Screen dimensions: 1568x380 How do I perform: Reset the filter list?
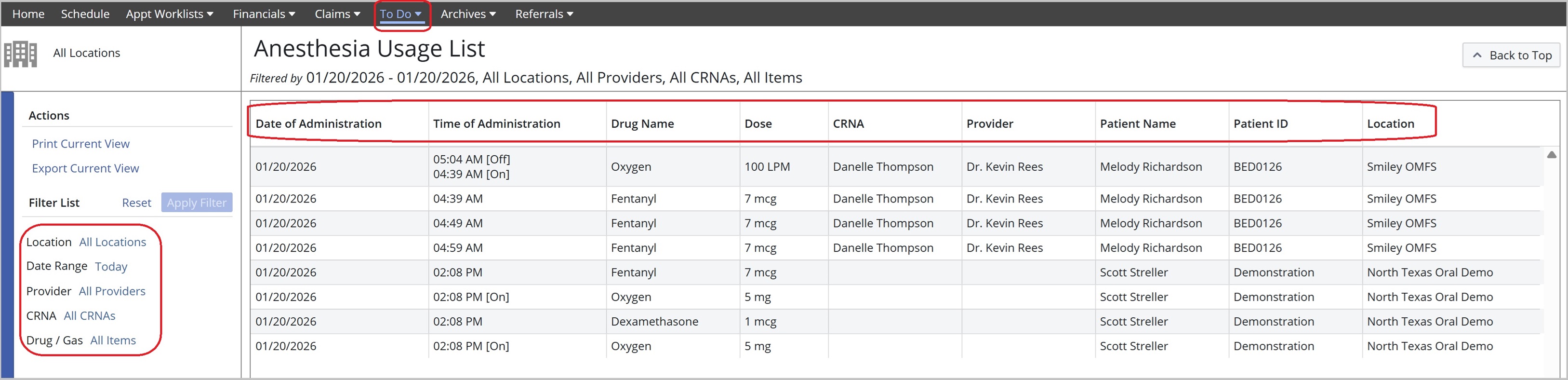pyautogui.click(x=136, y=203)
